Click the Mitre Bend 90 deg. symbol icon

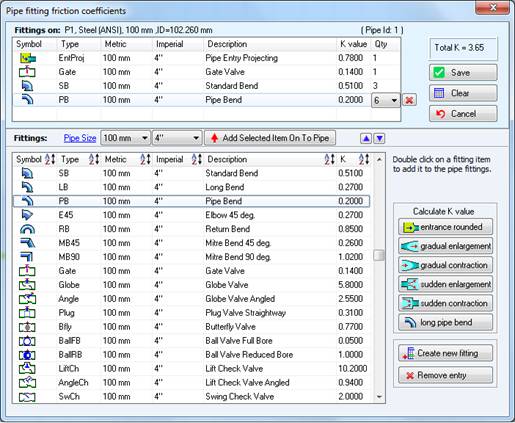[27, 257]
